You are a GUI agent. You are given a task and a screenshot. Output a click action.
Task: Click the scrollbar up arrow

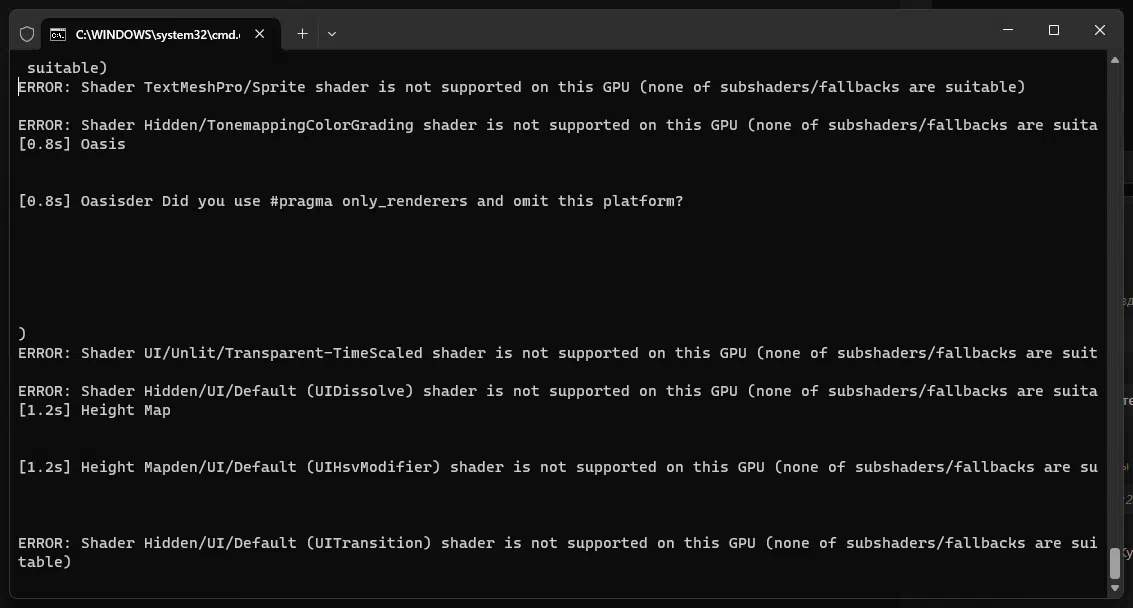pos(1114,61)
